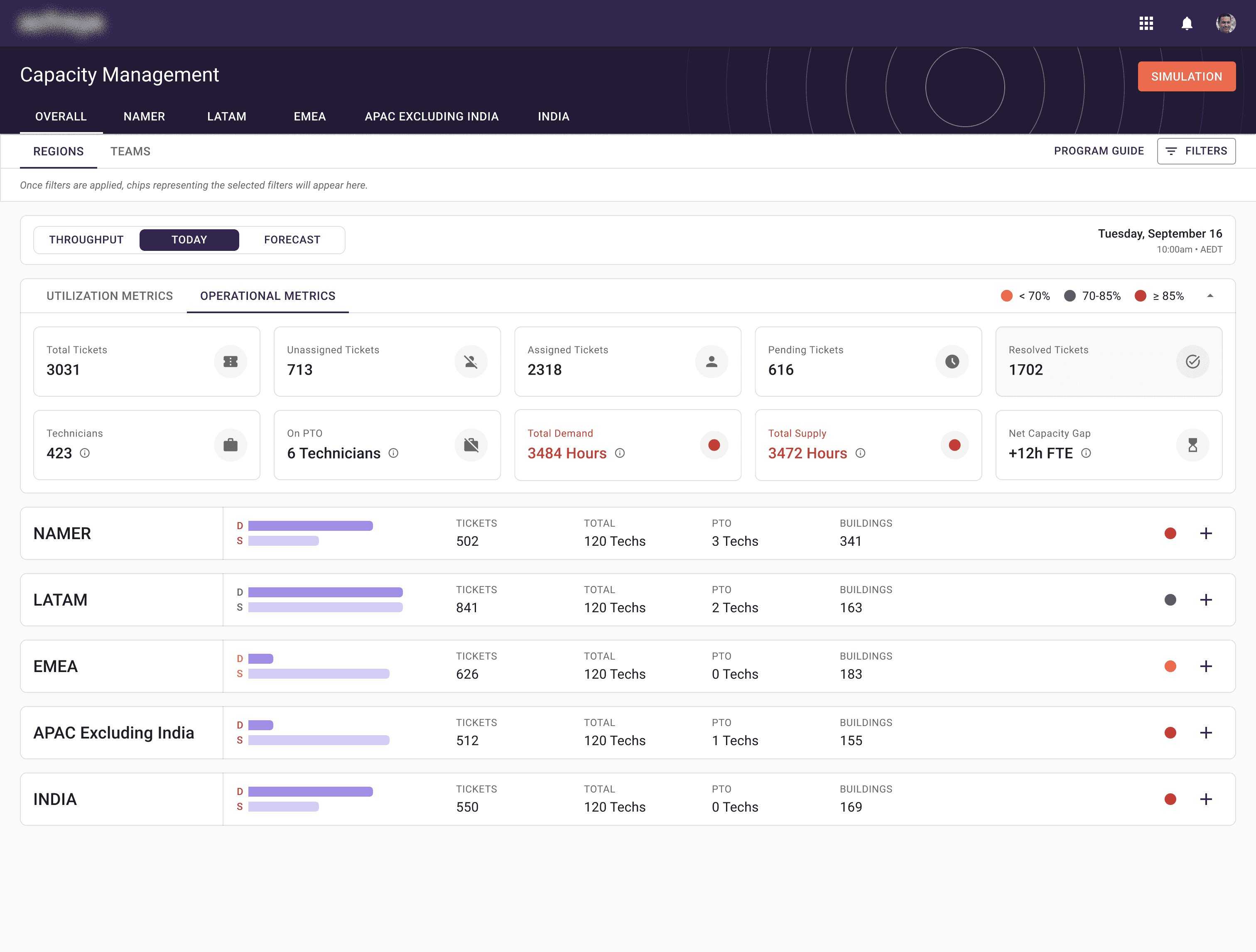Viewport: 1256px width, 952px height.
Task: Click the Resolved Tickets checkmark icon
Action: [1192, 362]
